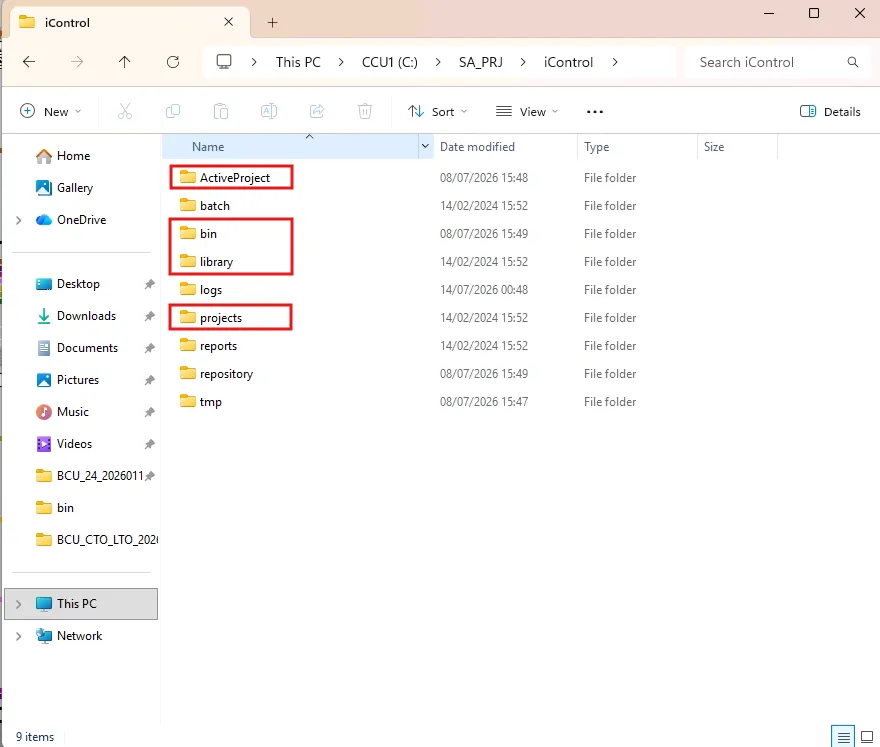Expand the OneDrive tree node

point(19,220)
